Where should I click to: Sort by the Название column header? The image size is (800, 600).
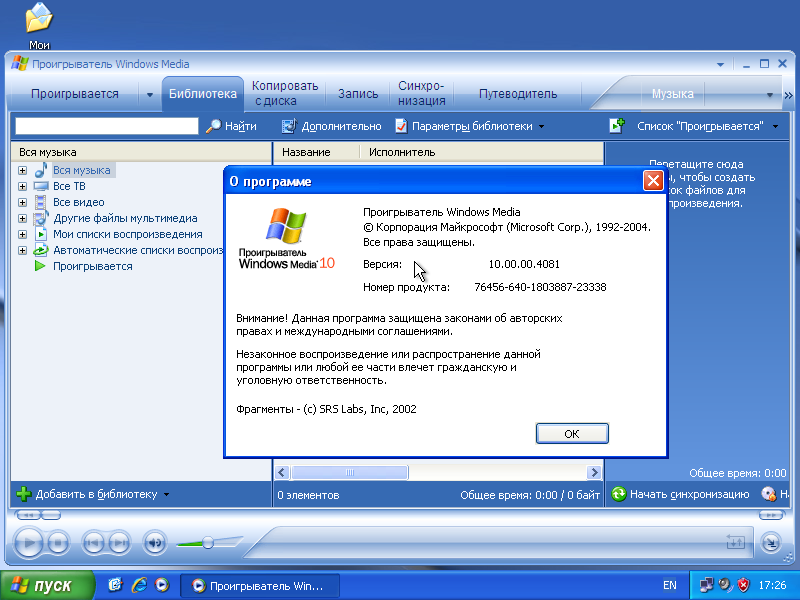[x=316, y=152]
